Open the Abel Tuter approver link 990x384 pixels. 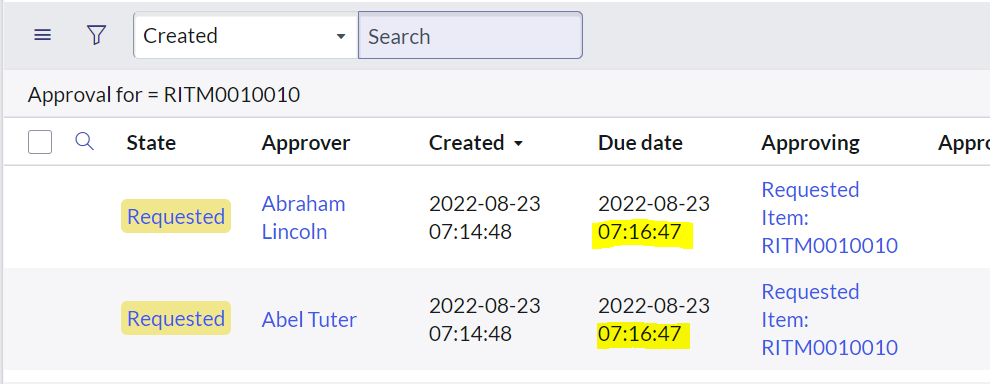click(x=309, y=320)
